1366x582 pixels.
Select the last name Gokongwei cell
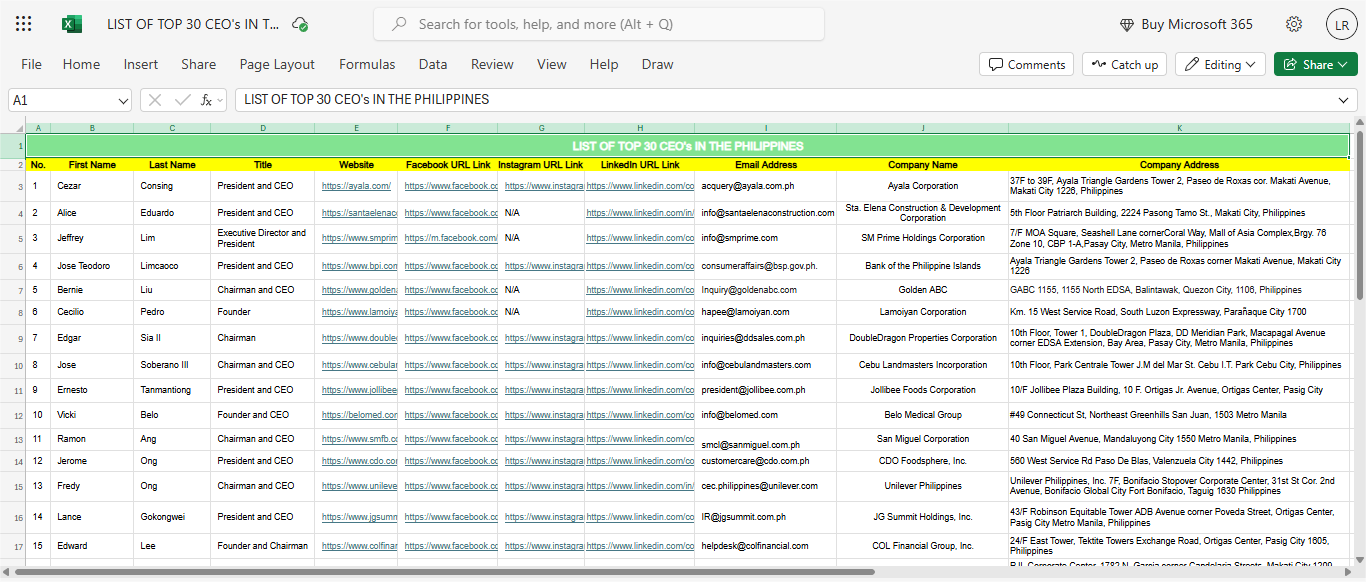[x=172, y=517]
